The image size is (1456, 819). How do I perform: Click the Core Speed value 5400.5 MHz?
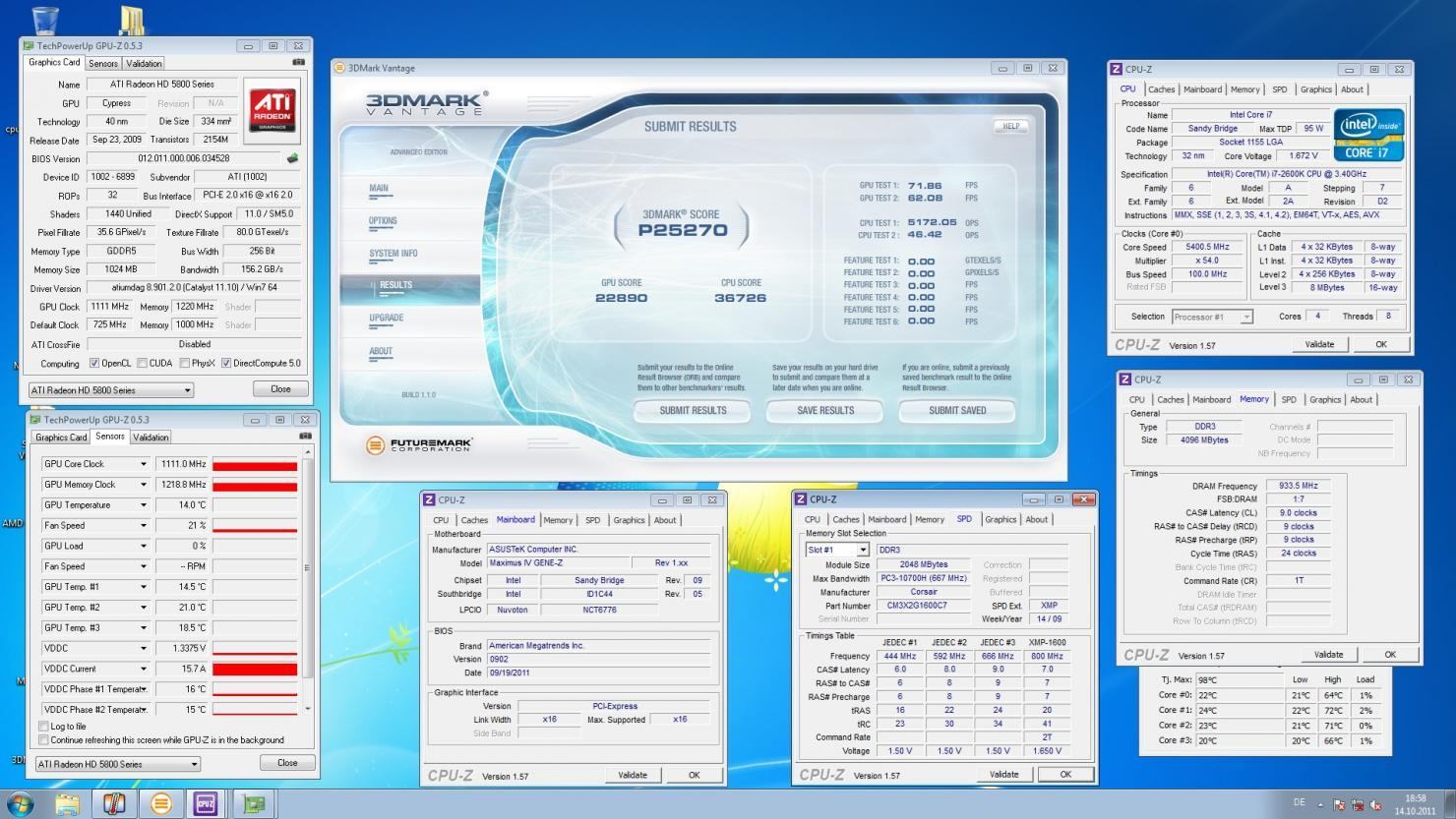pyautogui.click(x=1207, y=247)
